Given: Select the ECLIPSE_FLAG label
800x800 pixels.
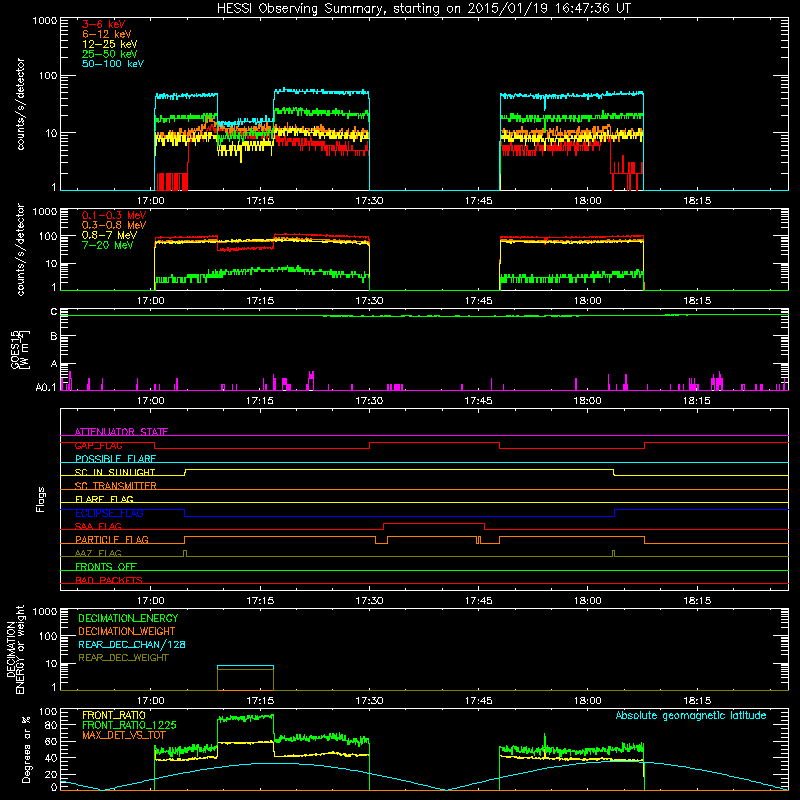Looking at the screenshot, I should (x=109, y=513).
